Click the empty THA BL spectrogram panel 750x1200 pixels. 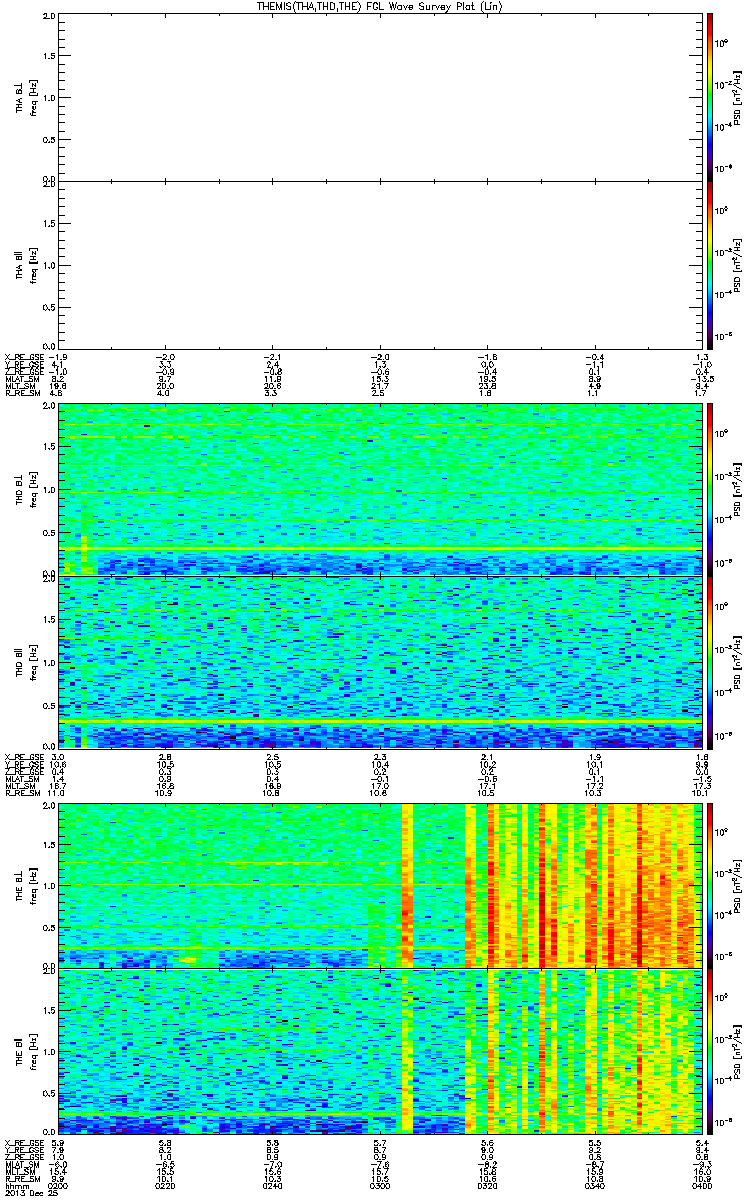coord(380,96)
